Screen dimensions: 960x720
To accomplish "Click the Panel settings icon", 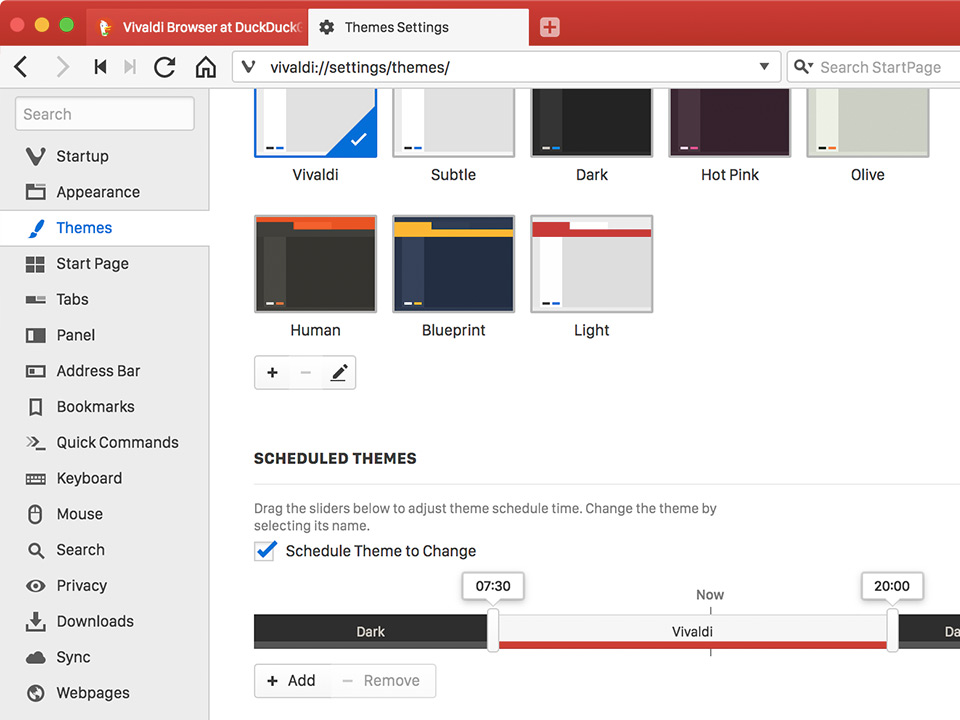I will (36, 336).
